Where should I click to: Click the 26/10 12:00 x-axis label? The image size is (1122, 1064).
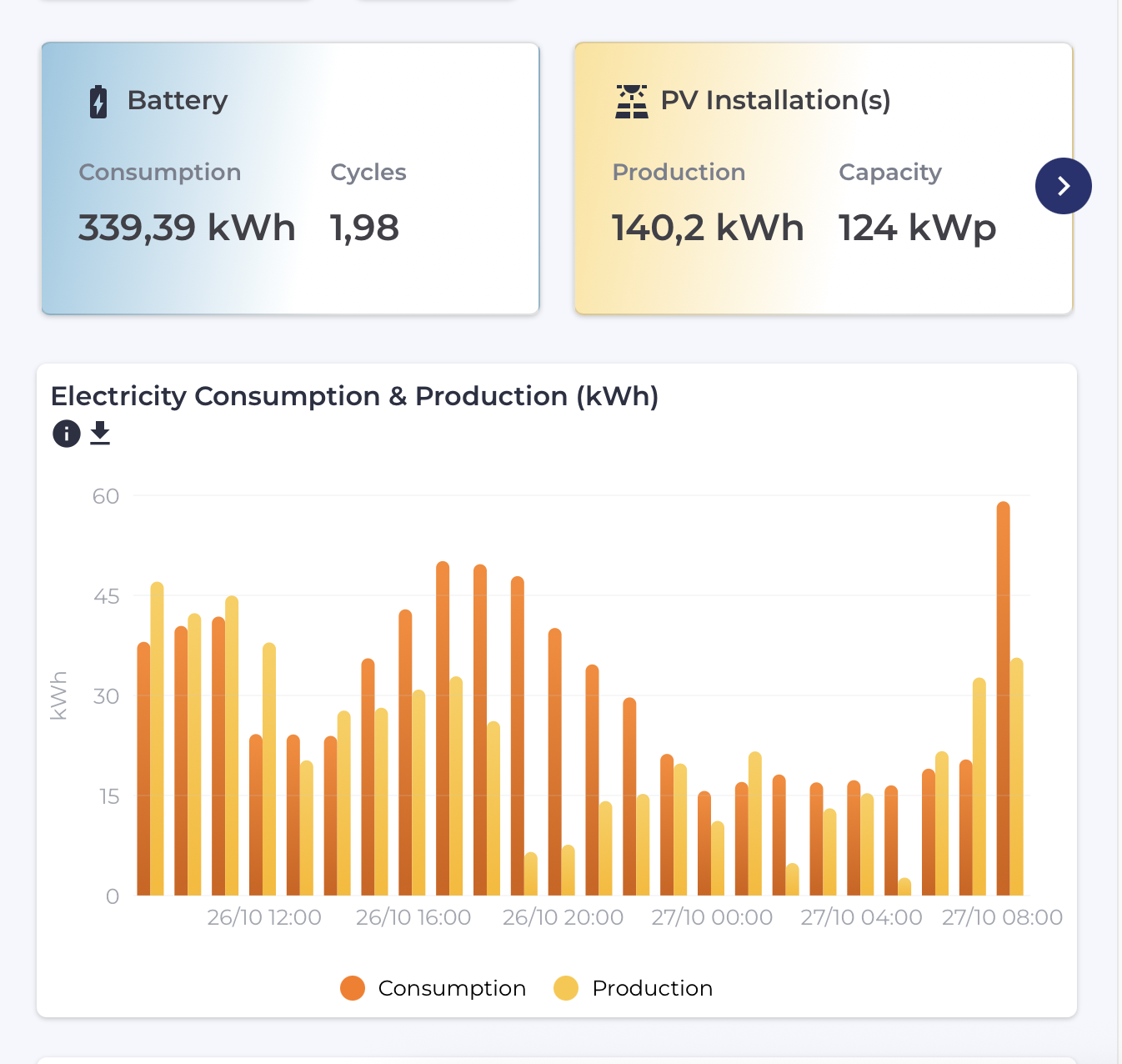(264, 917)
